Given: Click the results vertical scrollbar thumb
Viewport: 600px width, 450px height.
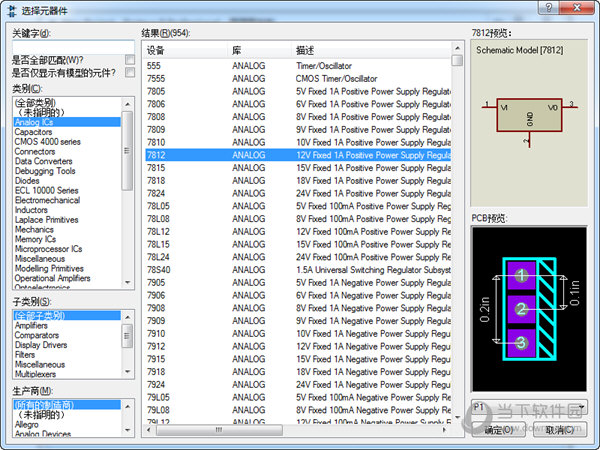Looking at the screenshot, I should (457, 60).
